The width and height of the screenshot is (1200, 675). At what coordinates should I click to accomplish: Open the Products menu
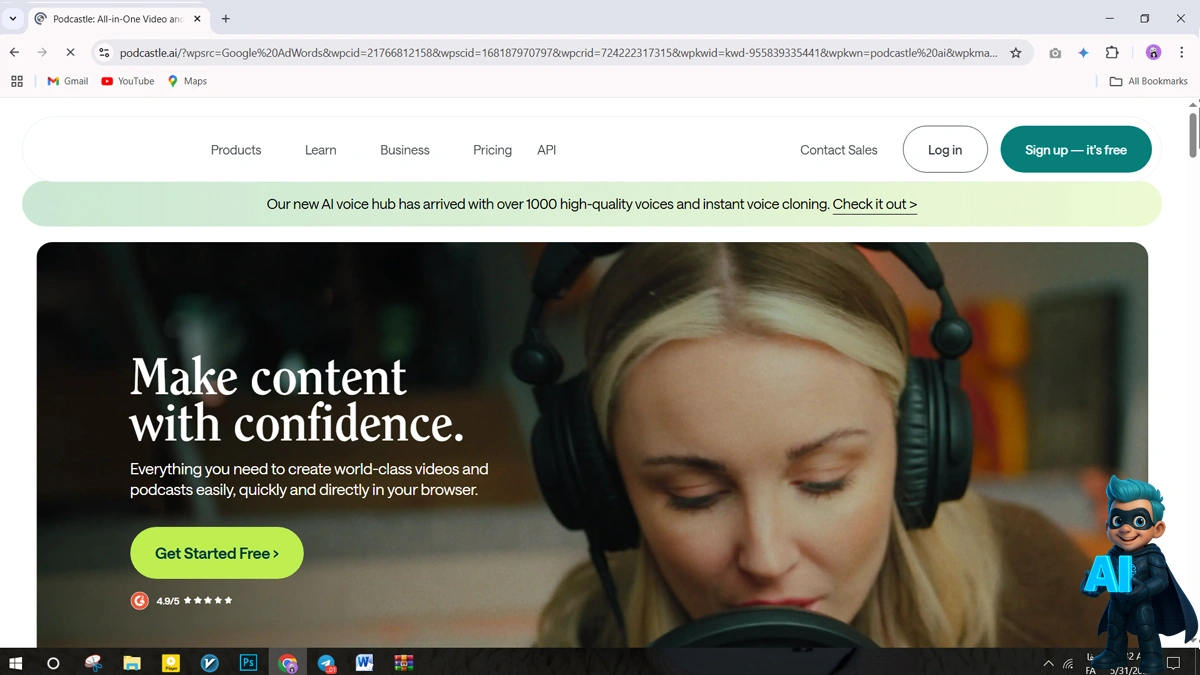point(236,150)
